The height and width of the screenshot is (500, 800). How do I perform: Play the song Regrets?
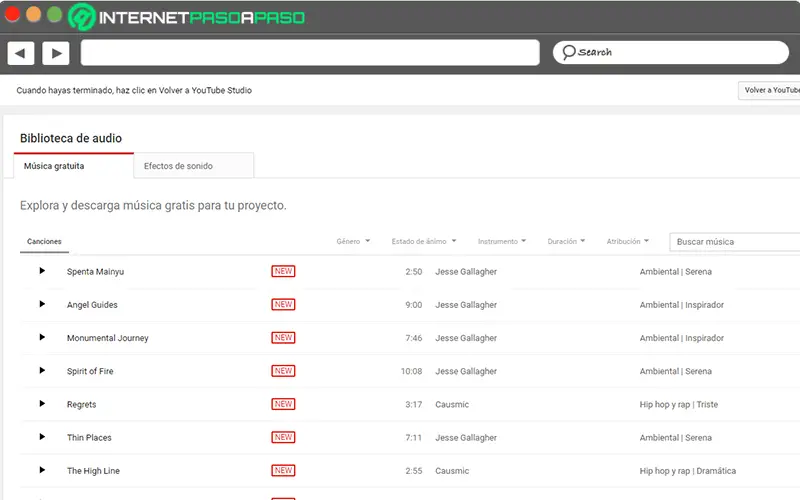pyautogui.click(x=42, y=404)
